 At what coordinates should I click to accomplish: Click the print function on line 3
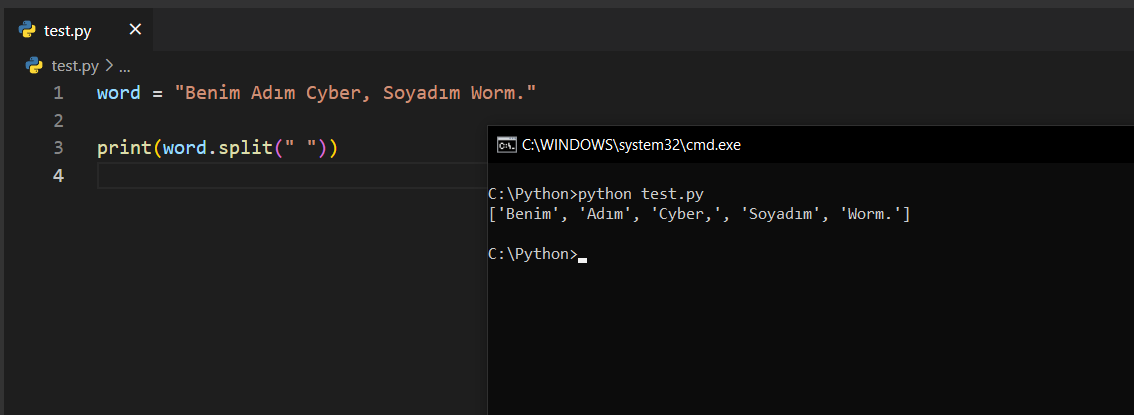coord(124,148)
